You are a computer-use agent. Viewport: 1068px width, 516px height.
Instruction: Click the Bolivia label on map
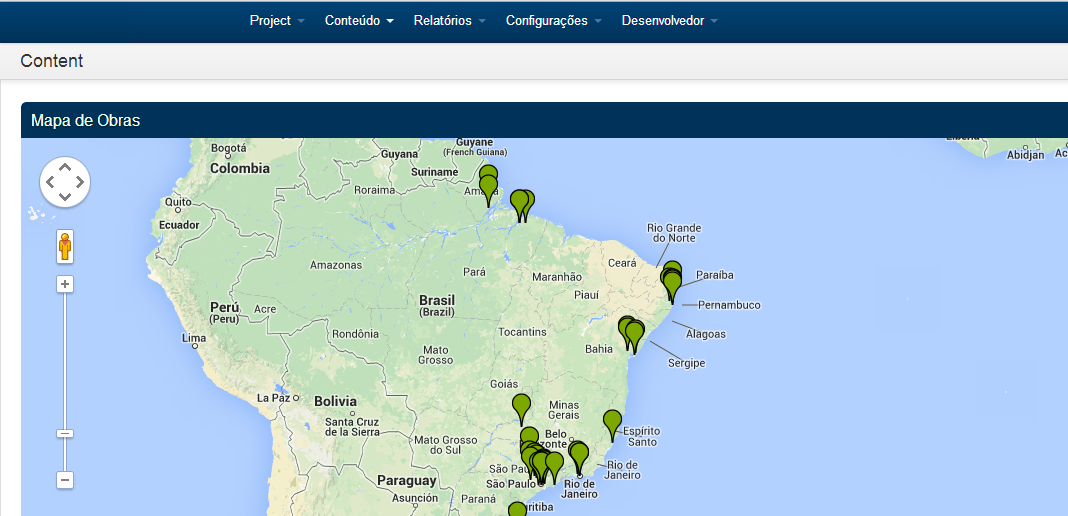335,402
